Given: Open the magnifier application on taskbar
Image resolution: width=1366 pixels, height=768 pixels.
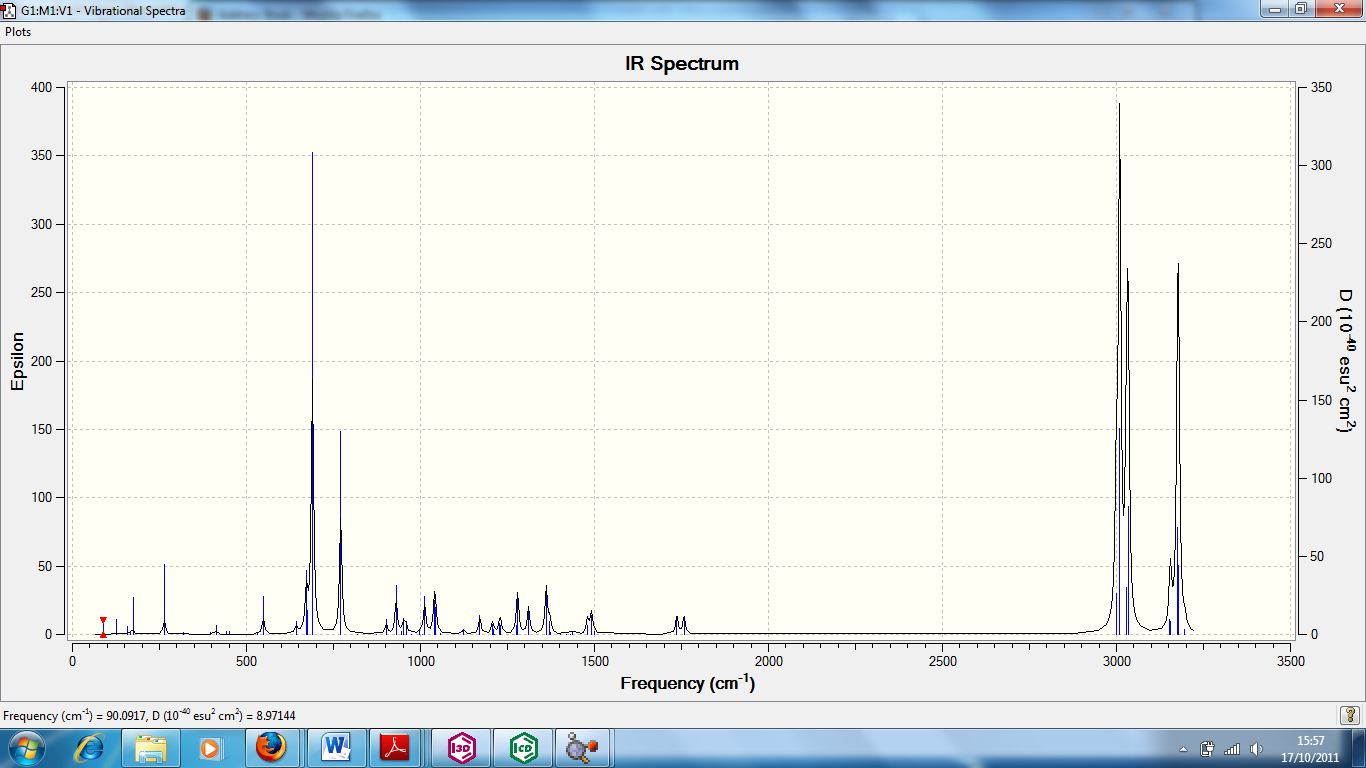Looking at the screenshot, I should coord(583,748).
